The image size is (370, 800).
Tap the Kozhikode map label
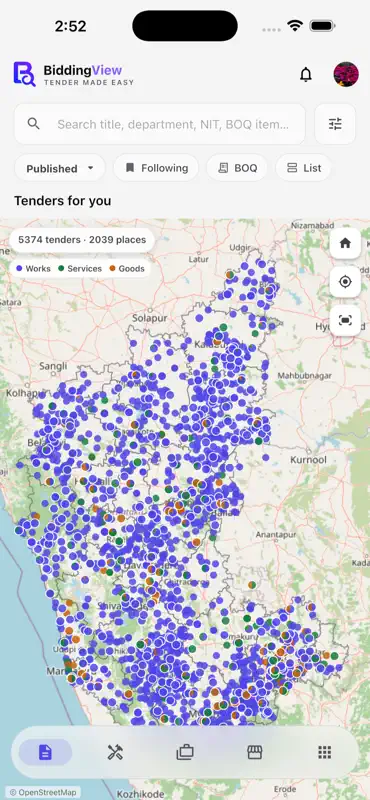pos(141,794)
